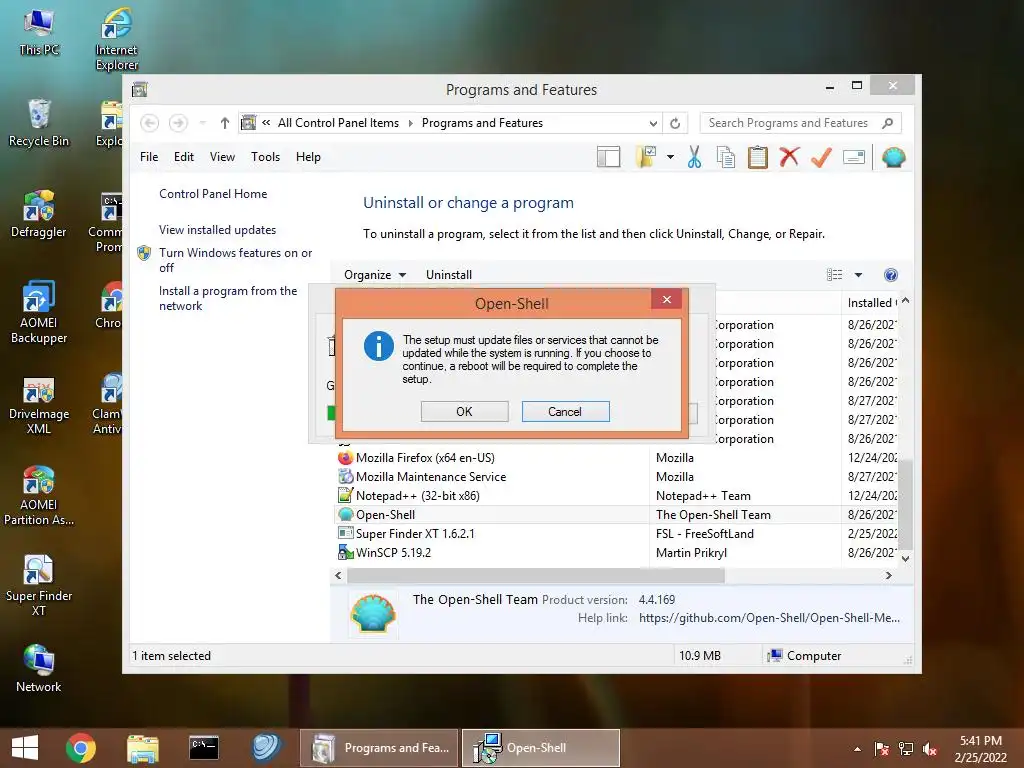Click the Open-Shell GitHub help link

coord(769,618)
